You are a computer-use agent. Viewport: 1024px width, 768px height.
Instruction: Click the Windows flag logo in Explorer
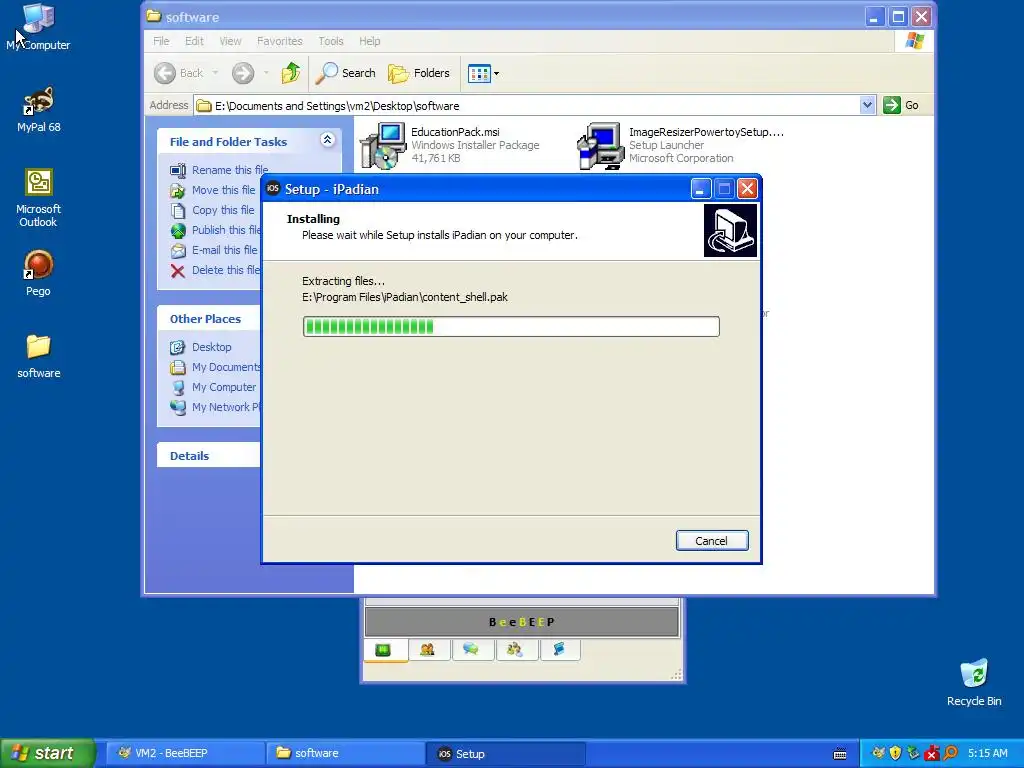[x=915, y=41]
